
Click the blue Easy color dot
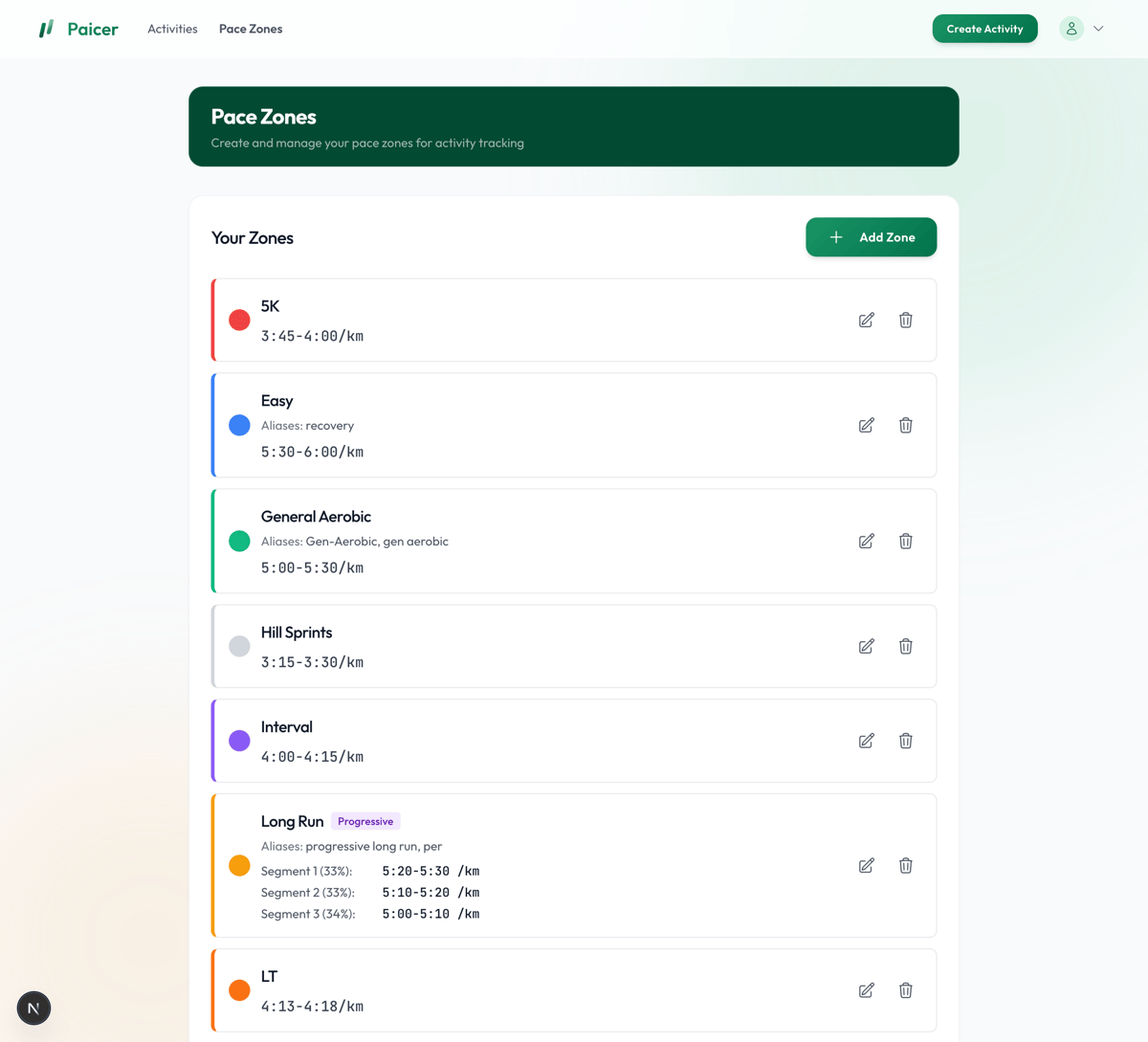(x=239, y=426)
